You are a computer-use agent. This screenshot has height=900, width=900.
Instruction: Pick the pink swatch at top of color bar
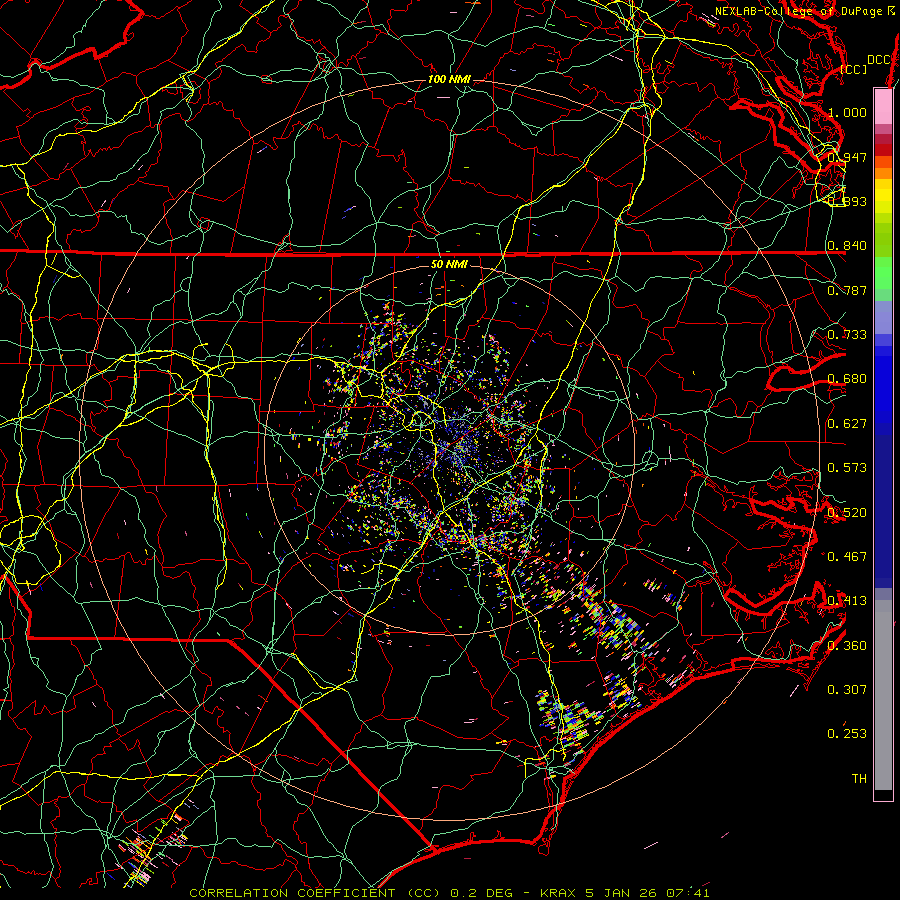pyautogui.click(x=883, y=106)
